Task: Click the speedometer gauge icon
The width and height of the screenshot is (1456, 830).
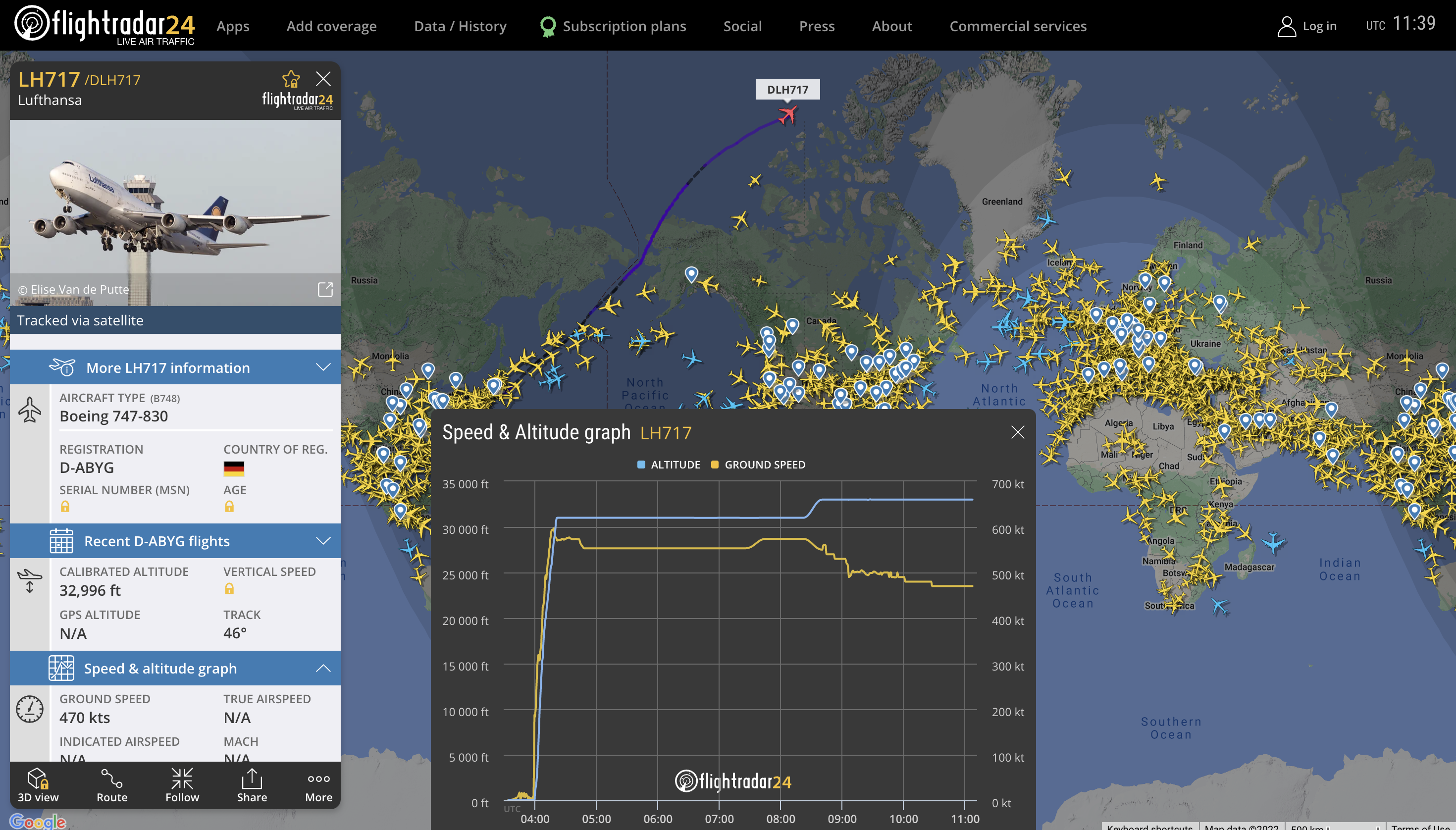Action: point(30,709)
